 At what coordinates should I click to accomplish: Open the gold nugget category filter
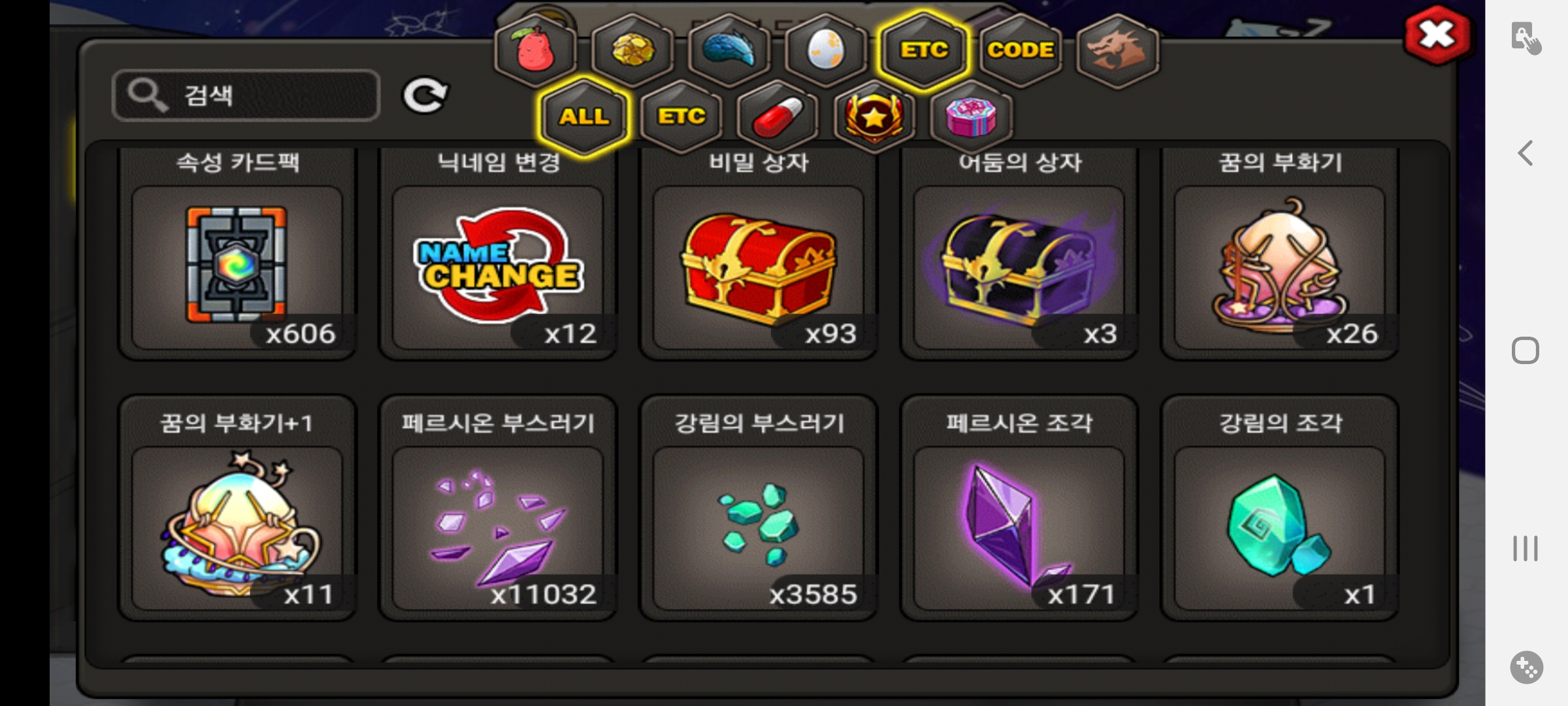point(632,50)
